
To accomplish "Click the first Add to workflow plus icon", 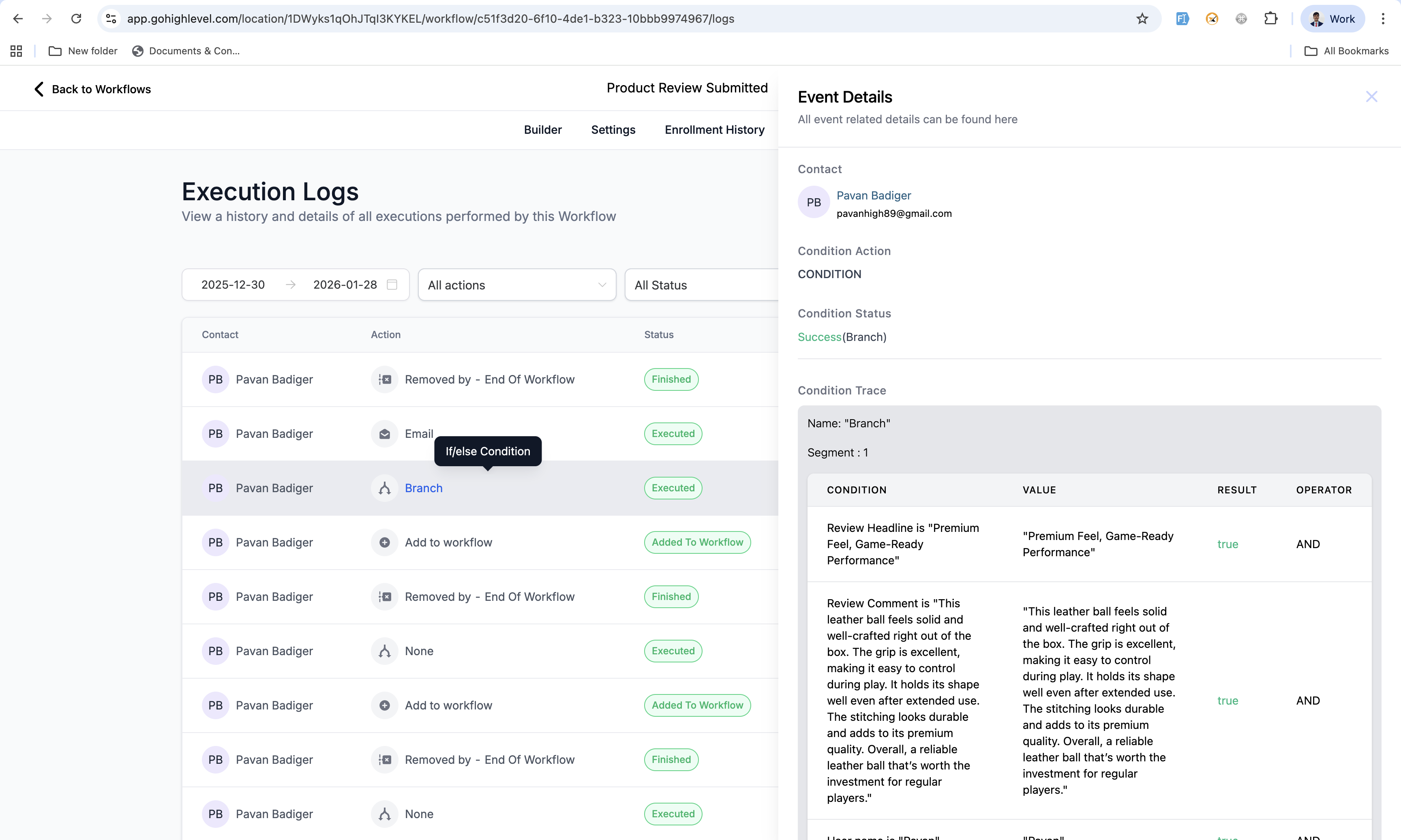I will click(x=384, y=542).
